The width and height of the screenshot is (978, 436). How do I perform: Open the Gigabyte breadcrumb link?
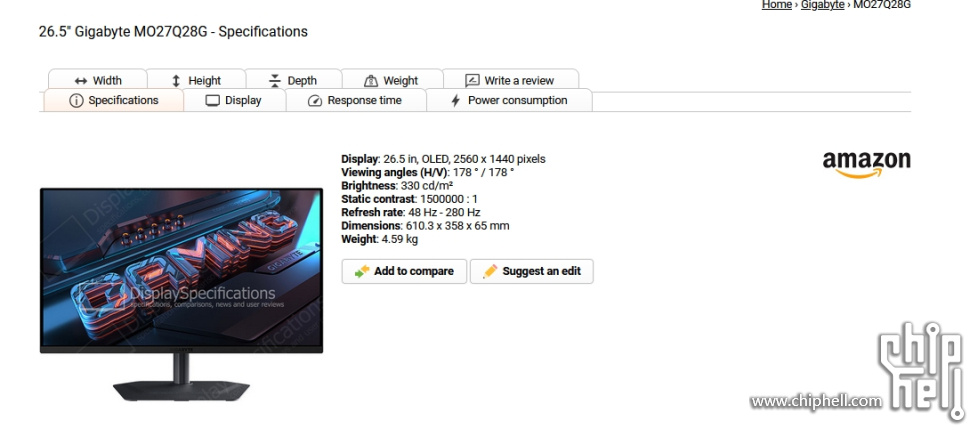coord(823,5)
